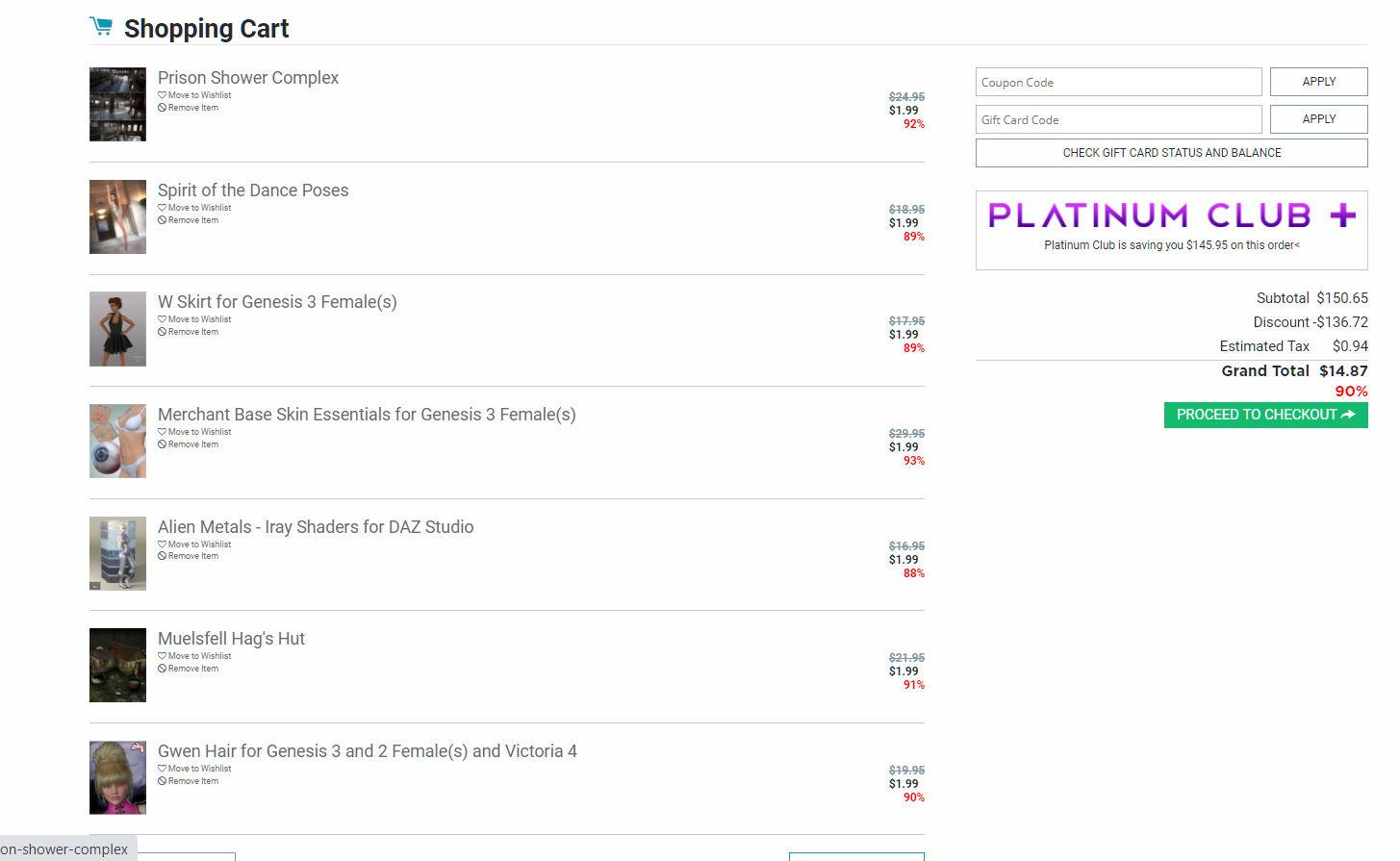Screen dimensions: 1400x861
Task: Open the W Skirt product thumbnail
Action: [117, 329]
